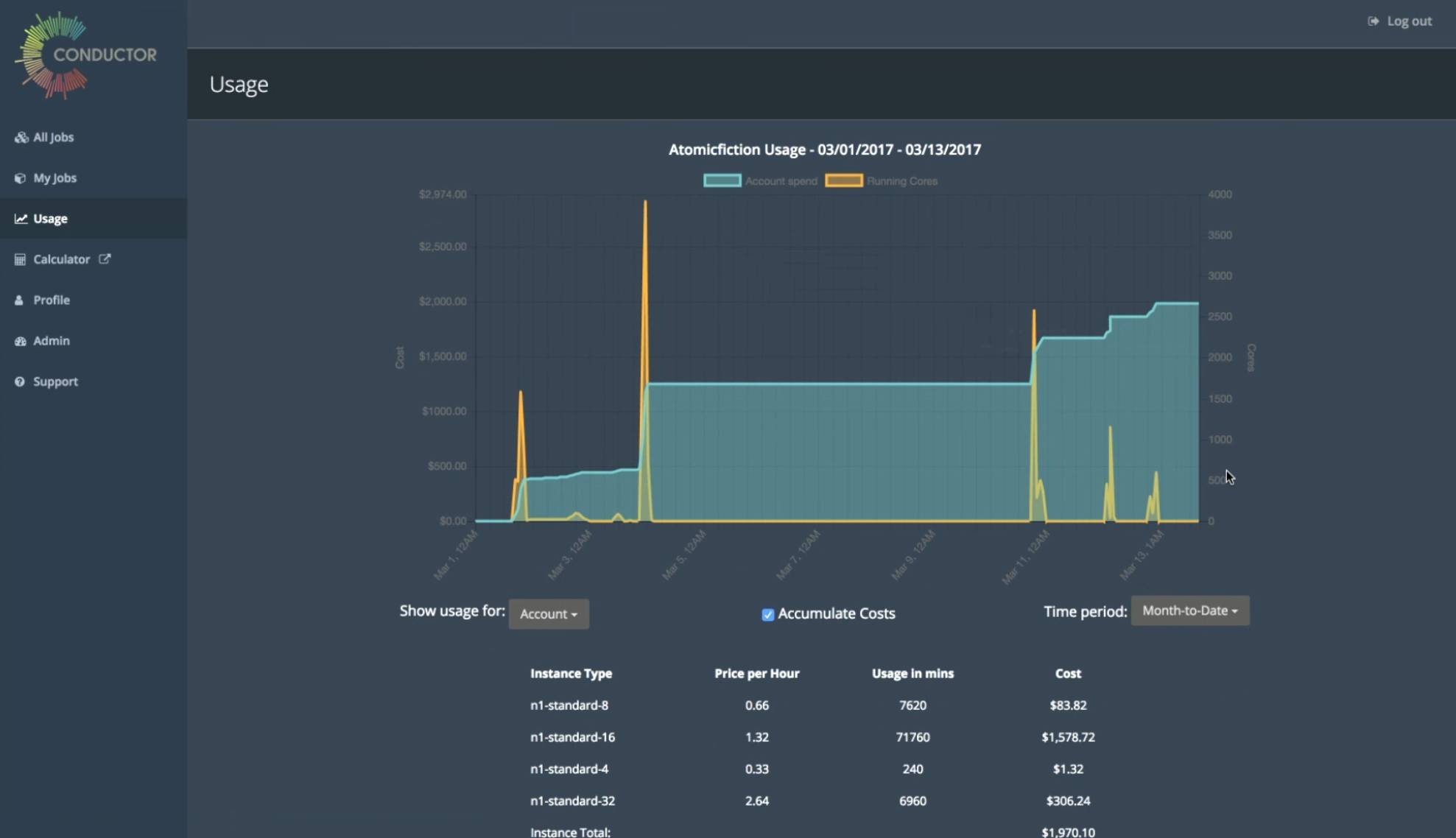Toggle the Account spend legend swatch

click(x=722, y=180)
